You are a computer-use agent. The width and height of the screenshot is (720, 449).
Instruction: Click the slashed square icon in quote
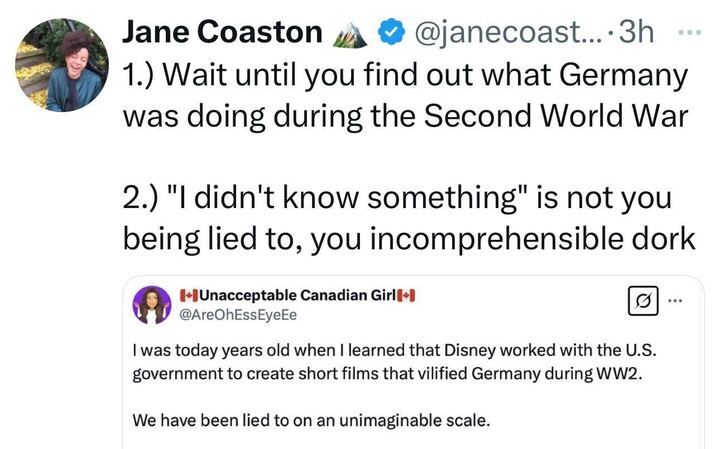640,300
